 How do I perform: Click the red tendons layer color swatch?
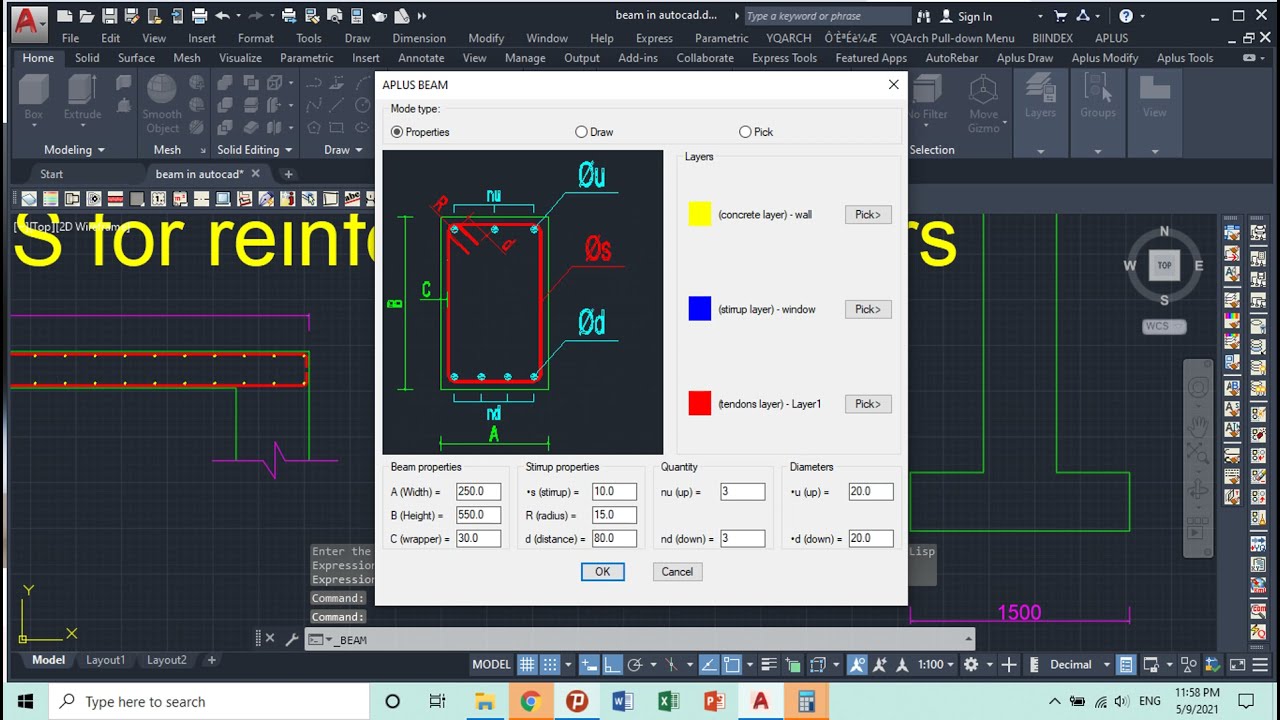[700, 404]
